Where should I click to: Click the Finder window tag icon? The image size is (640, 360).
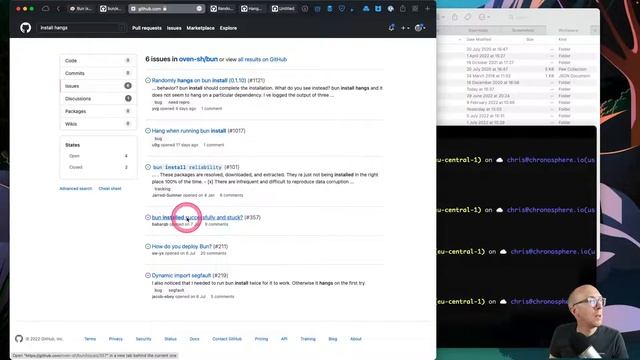[468, 17]
